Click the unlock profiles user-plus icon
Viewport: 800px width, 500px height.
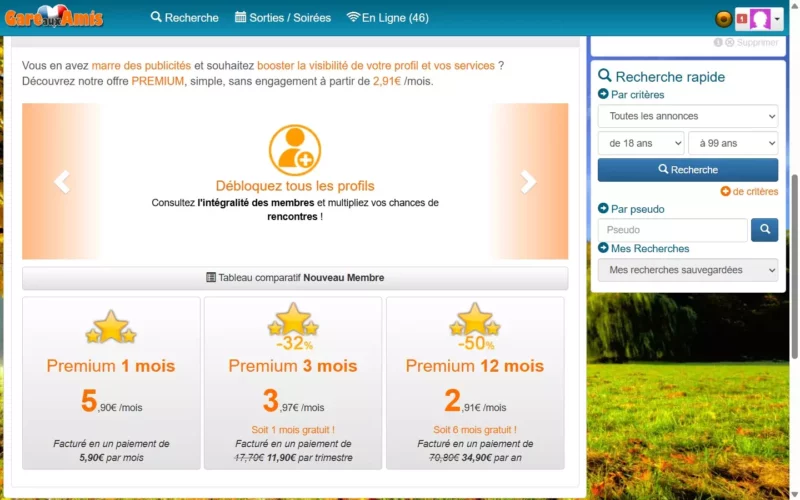tap(295, 150)
